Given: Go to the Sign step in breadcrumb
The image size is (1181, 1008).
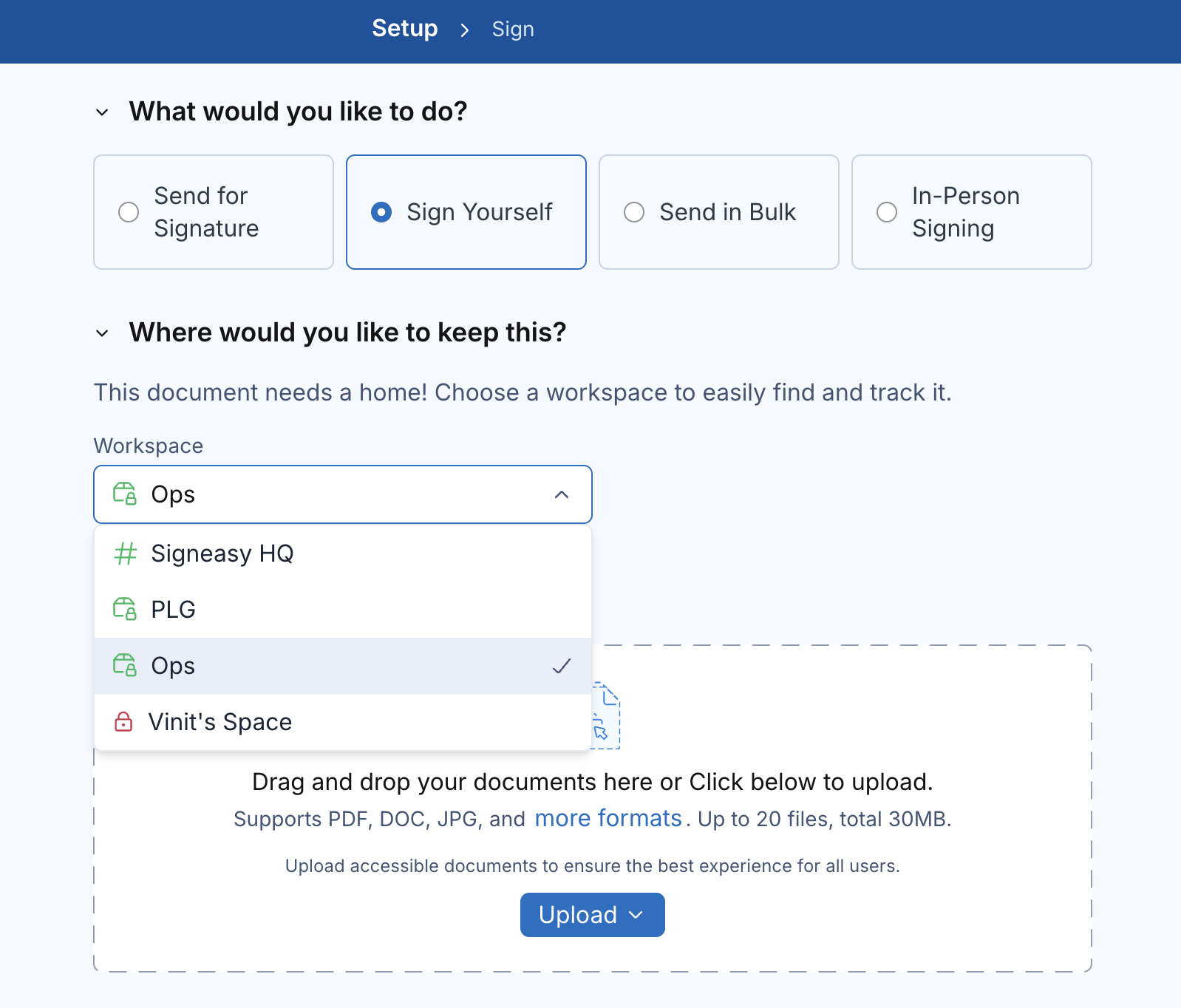Looking at the screenshot, I should pos(513,29).
